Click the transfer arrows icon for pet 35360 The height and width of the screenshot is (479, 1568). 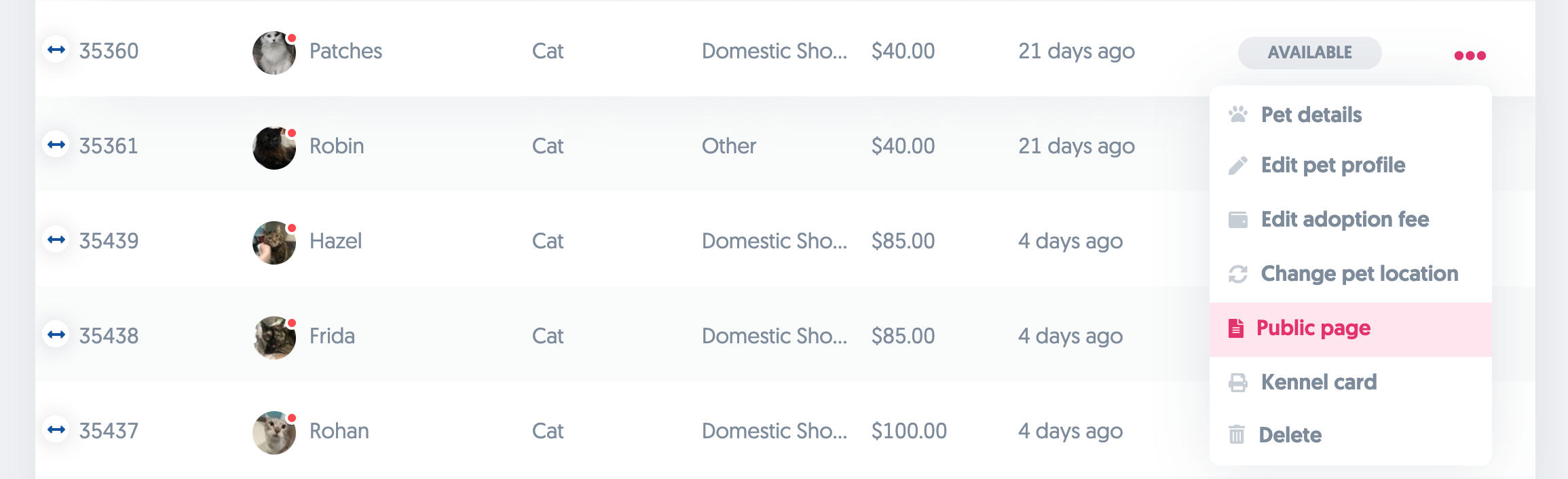coord(56,50)
